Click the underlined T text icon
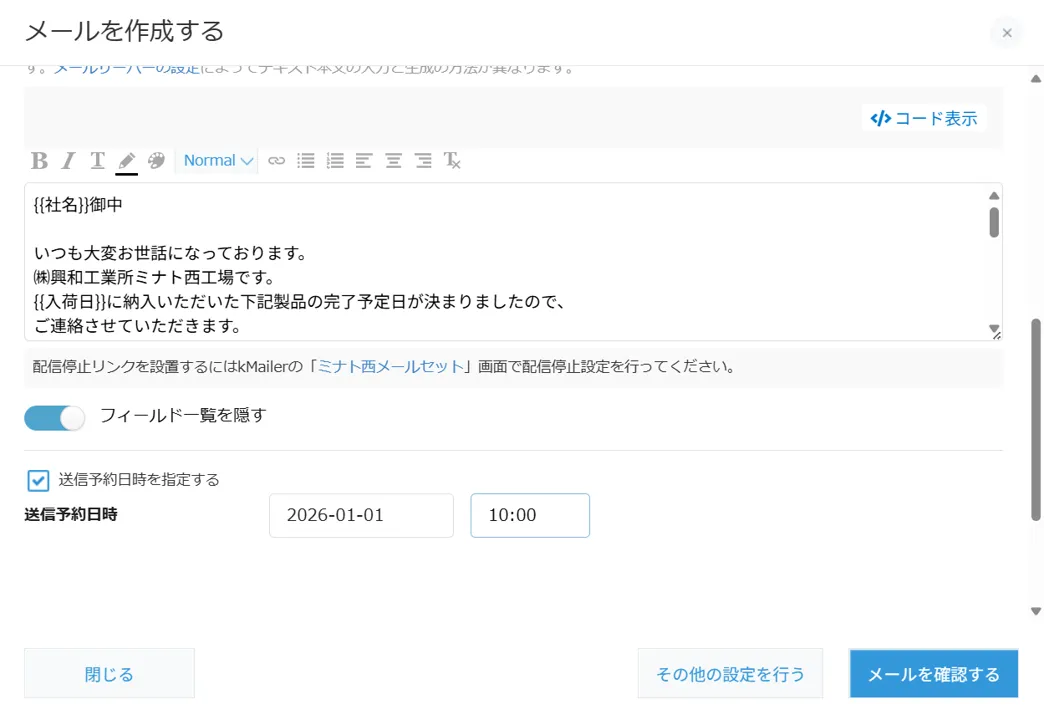The height and width of the screenshot is (720, 1044). coord(97,161)
